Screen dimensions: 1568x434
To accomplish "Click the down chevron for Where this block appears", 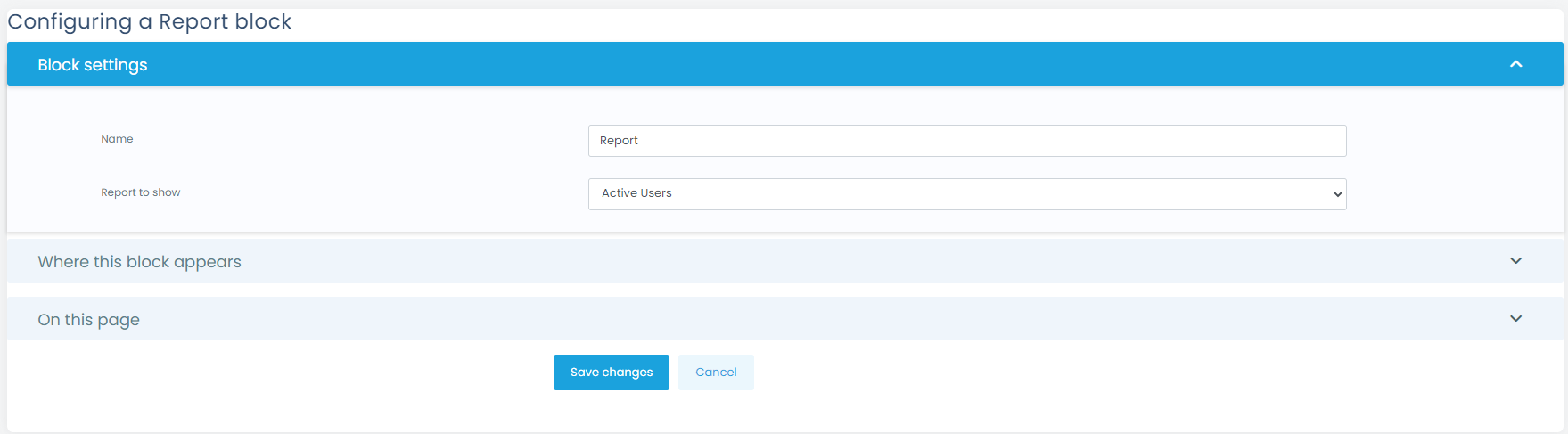I will [x=1515, y=261].
